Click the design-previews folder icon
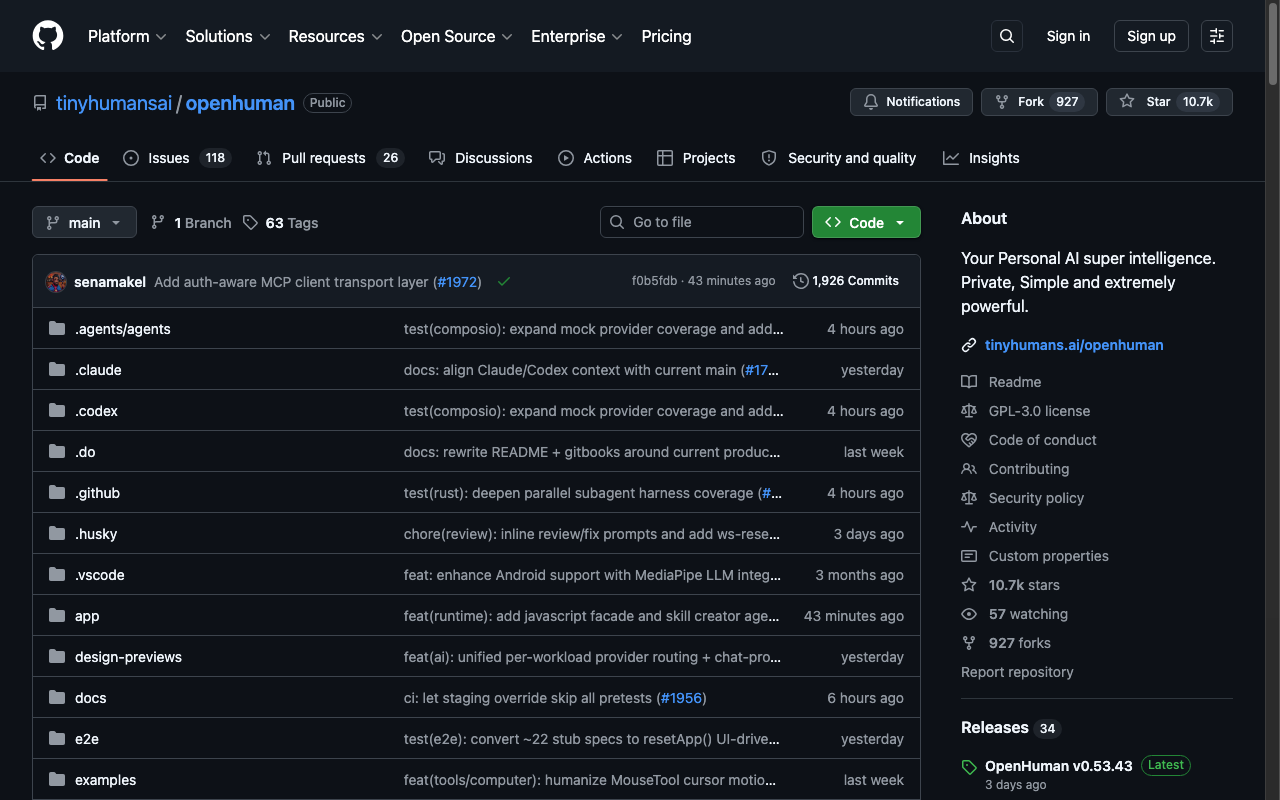The width and height of the screenshot is (1280, 800). (x=57, y=657)
